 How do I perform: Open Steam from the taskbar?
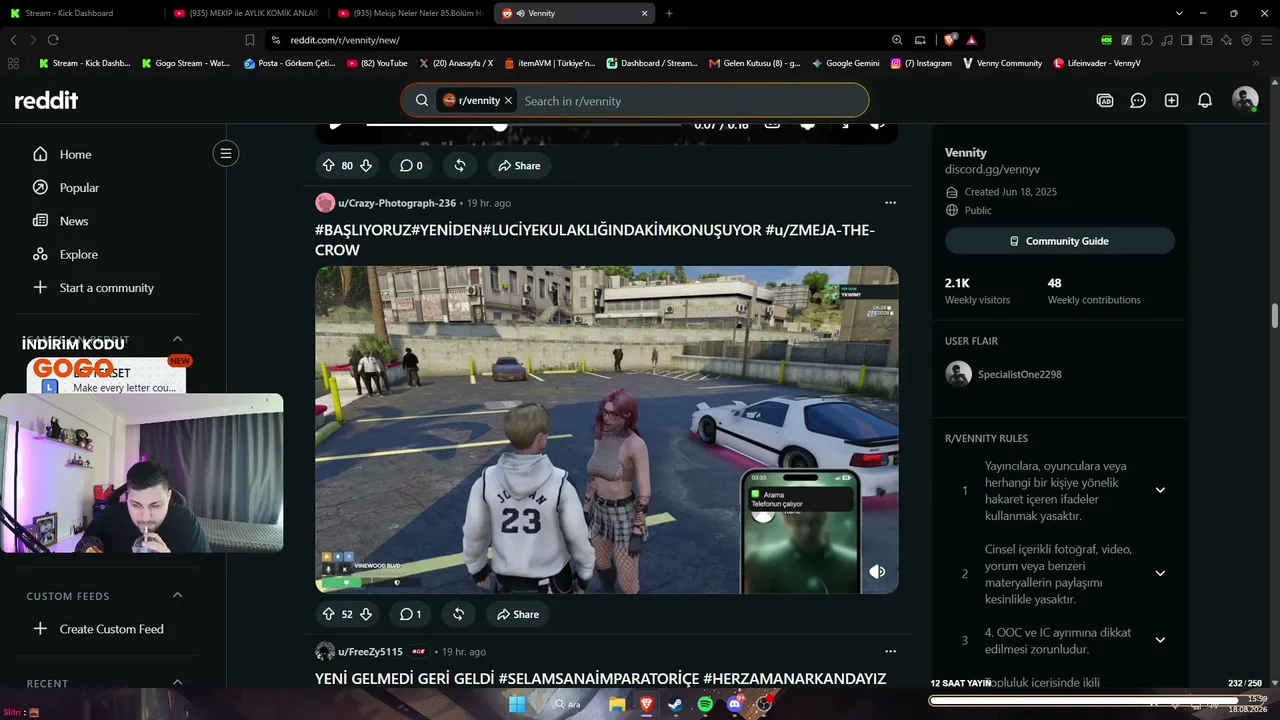675,704
